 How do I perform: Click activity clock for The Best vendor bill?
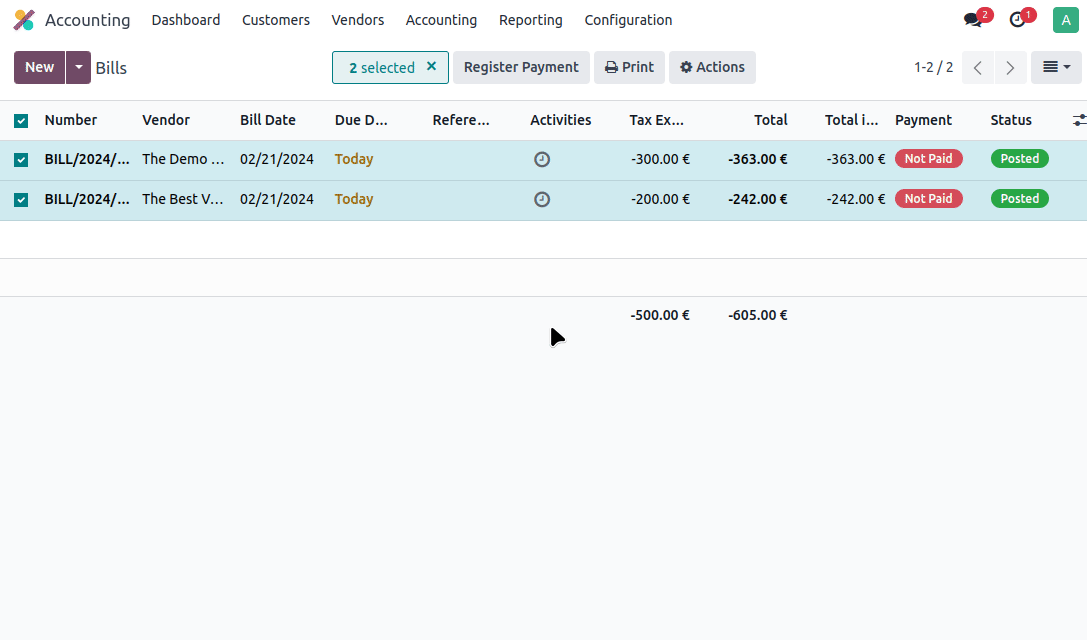542,199
